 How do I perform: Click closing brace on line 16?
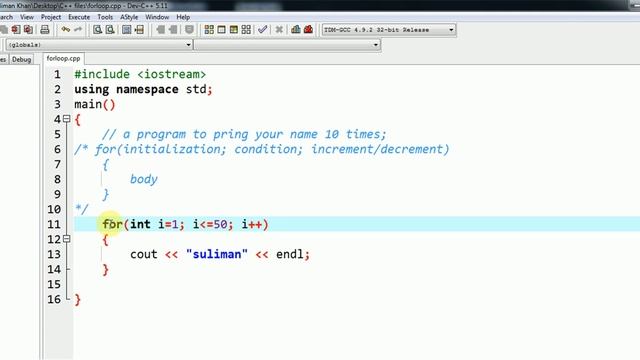(78, 300)
